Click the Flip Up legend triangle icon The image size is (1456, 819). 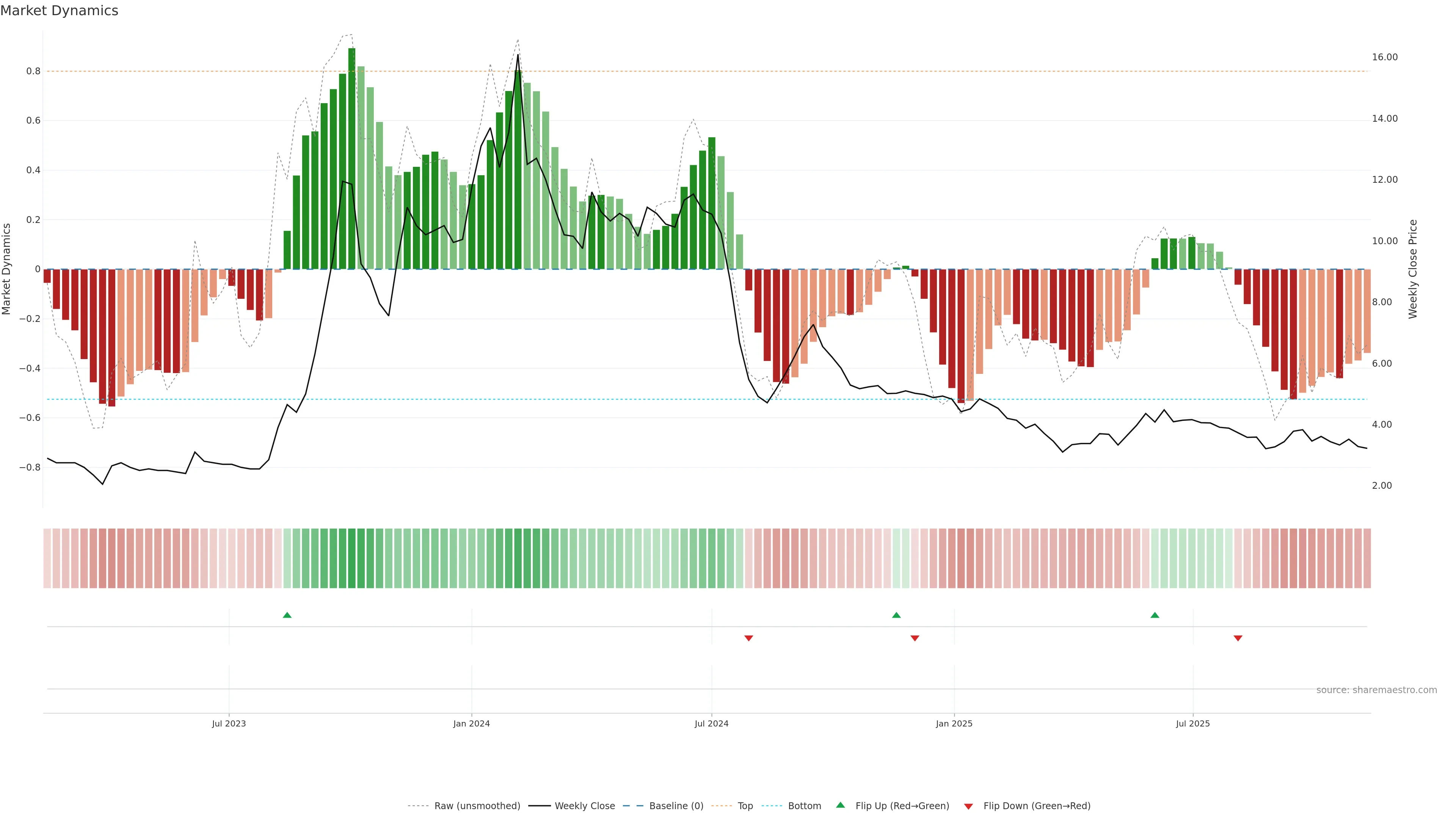[x=841, y=805]
